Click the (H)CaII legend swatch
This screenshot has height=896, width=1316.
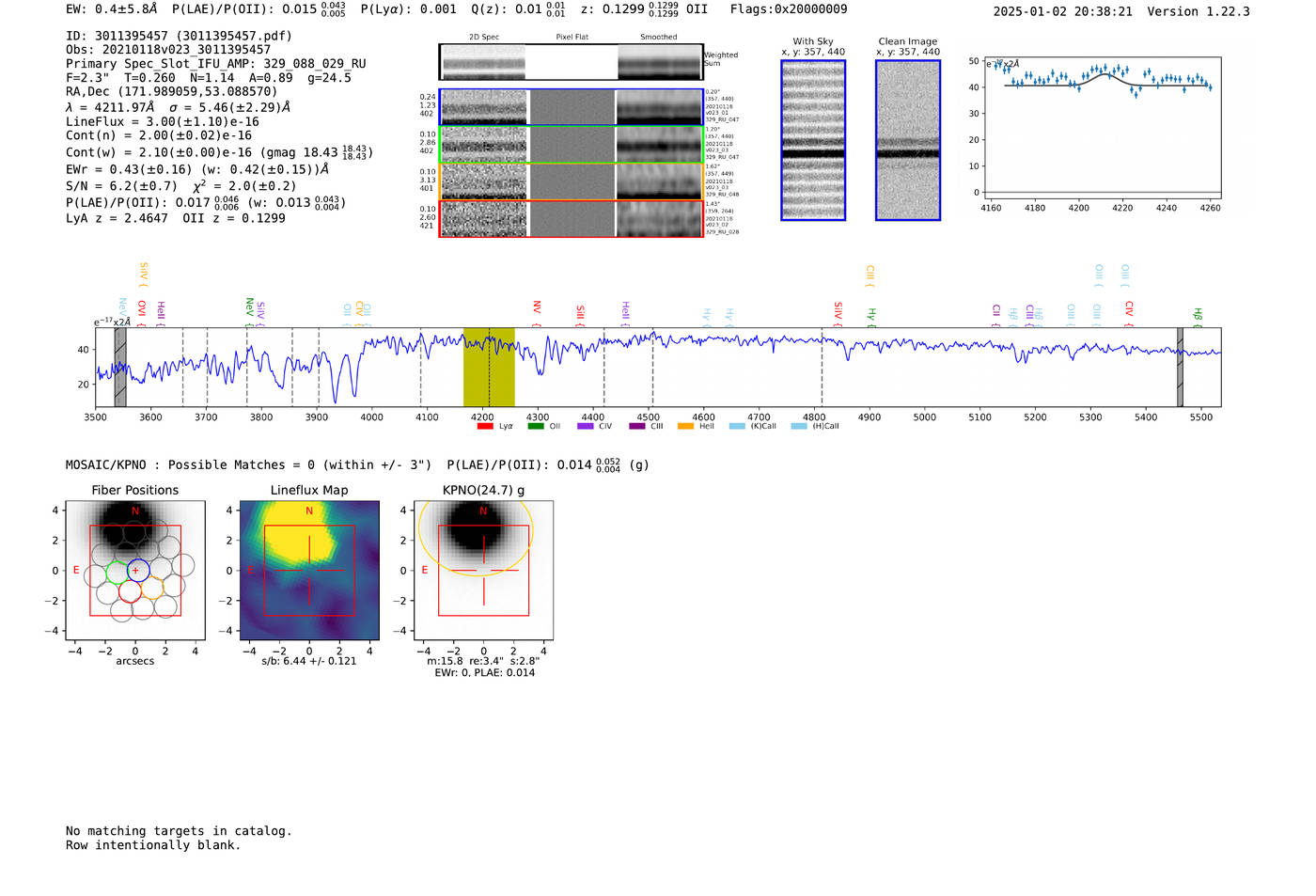[799, 426]
